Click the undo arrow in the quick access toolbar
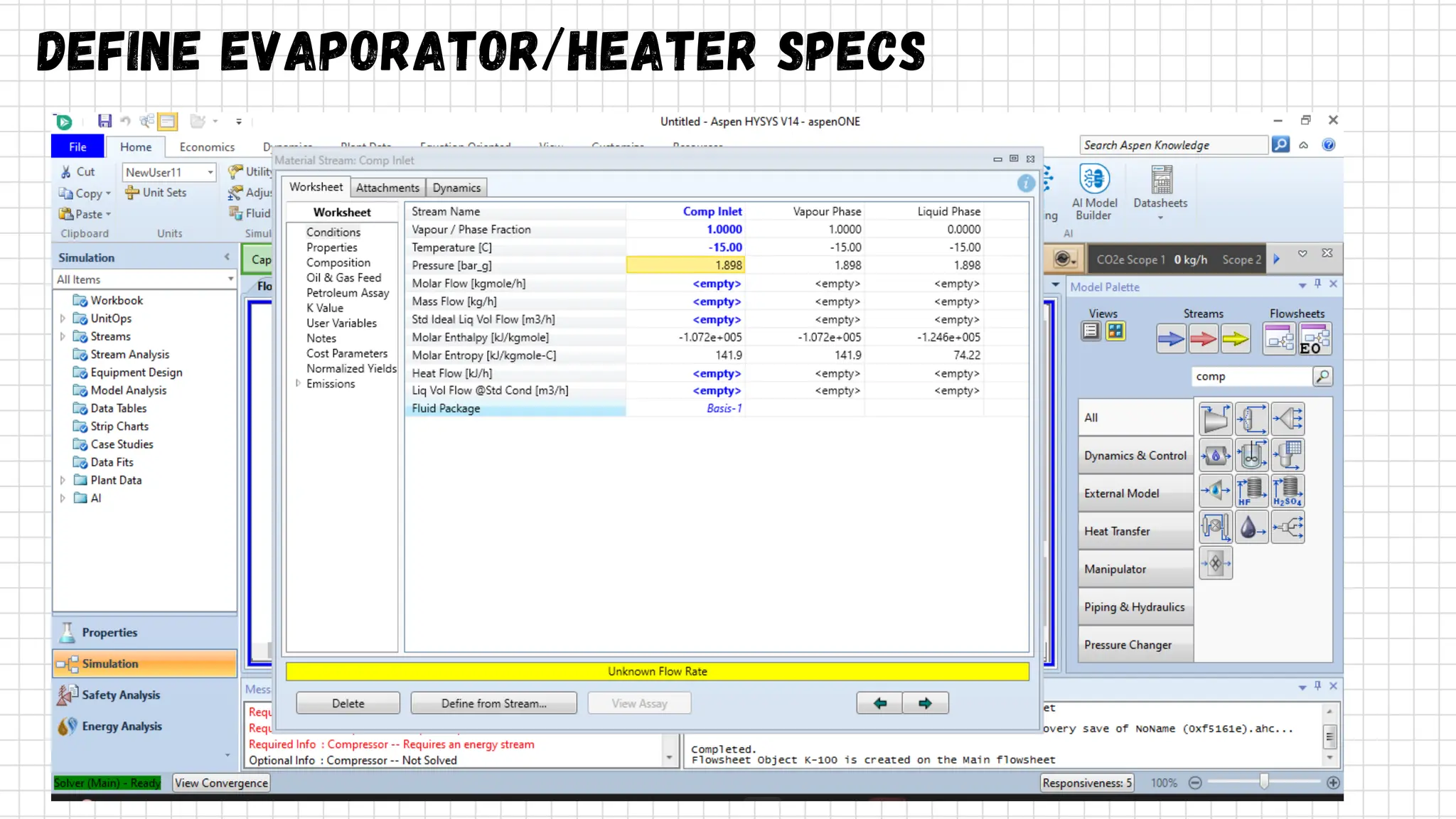Image resolution: width=1456 pixels, height=819 pixels. (x=126, y=121)
